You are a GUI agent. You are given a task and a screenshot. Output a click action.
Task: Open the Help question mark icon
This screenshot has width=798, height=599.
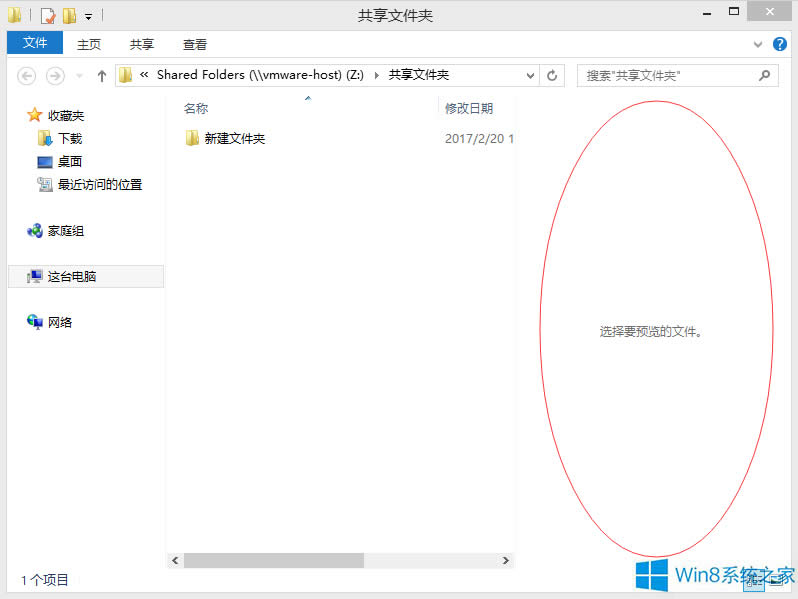pos(780,44)
